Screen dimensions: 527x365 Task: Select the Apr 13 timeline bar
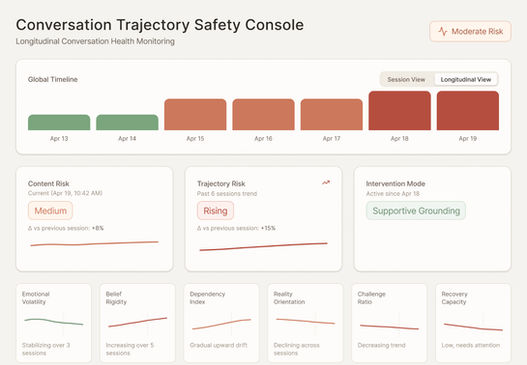(x=59, y=122)
